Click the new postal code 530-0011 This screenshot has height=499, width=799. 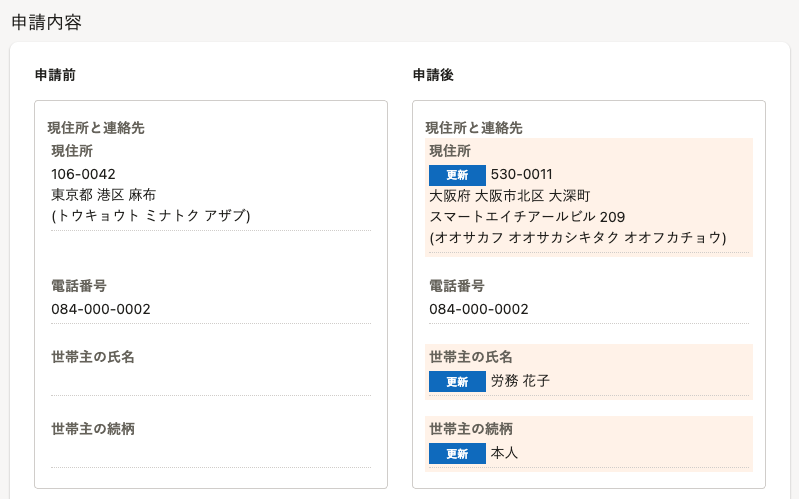(522, 174)
